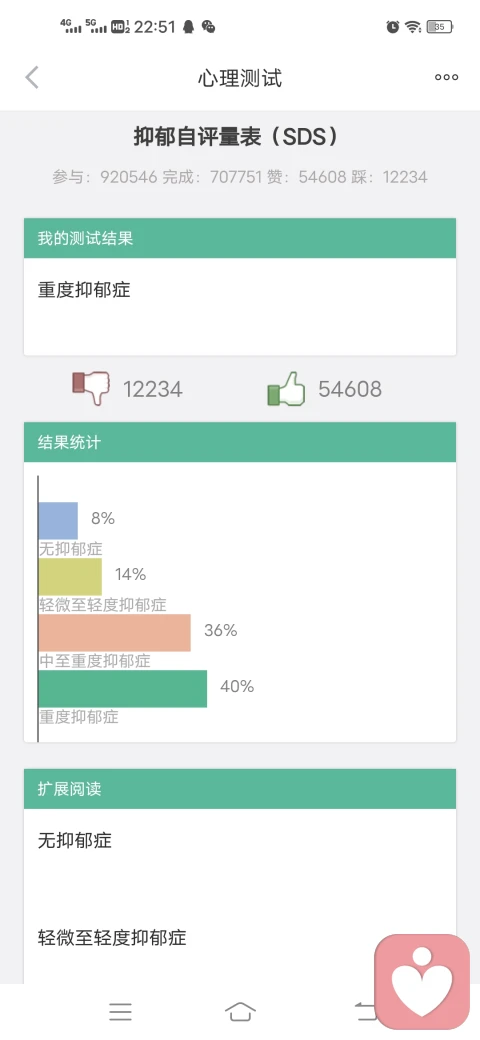Tap the 结果统计 section header
The height and width of the screenshot is (1040, 480).
coord(240,442)
